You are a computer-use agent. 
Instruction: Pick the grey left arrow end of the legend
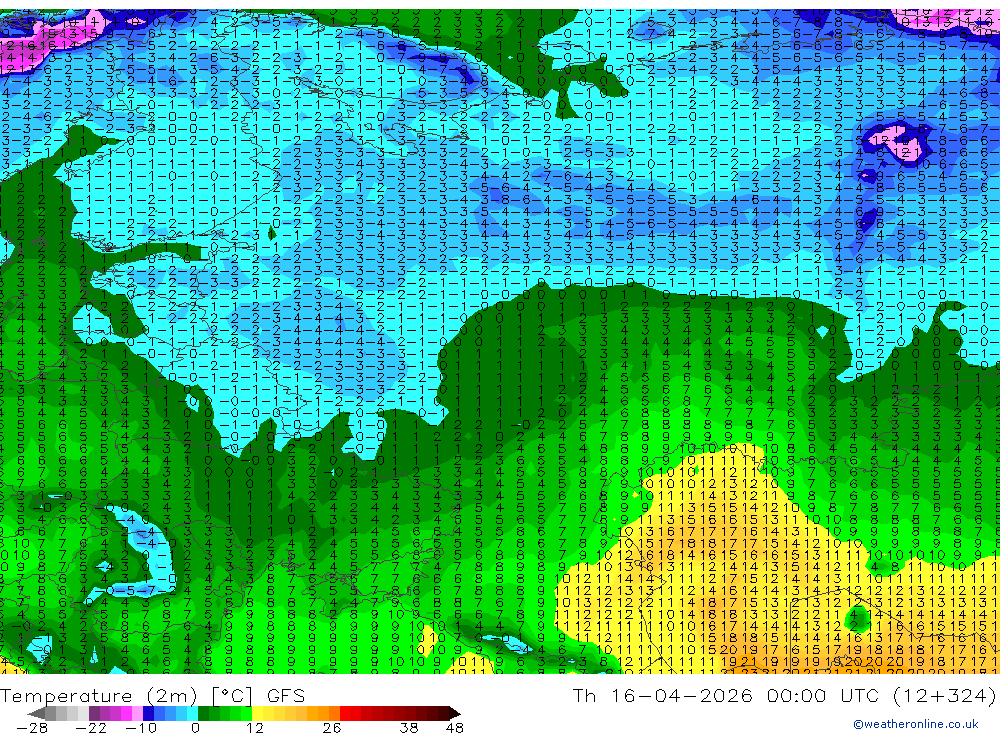[37, 714]
